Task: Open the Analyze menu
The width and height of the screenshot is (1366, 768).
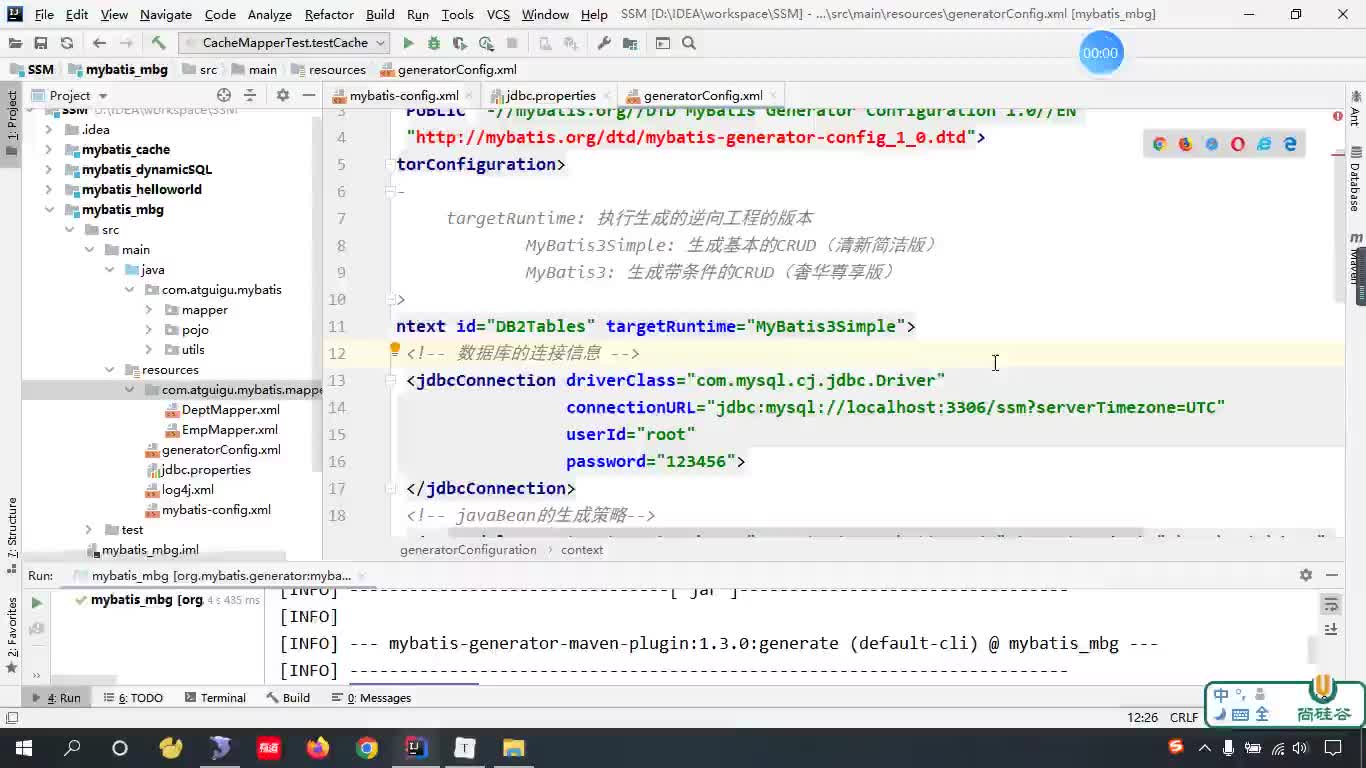Action: (269, 14)
